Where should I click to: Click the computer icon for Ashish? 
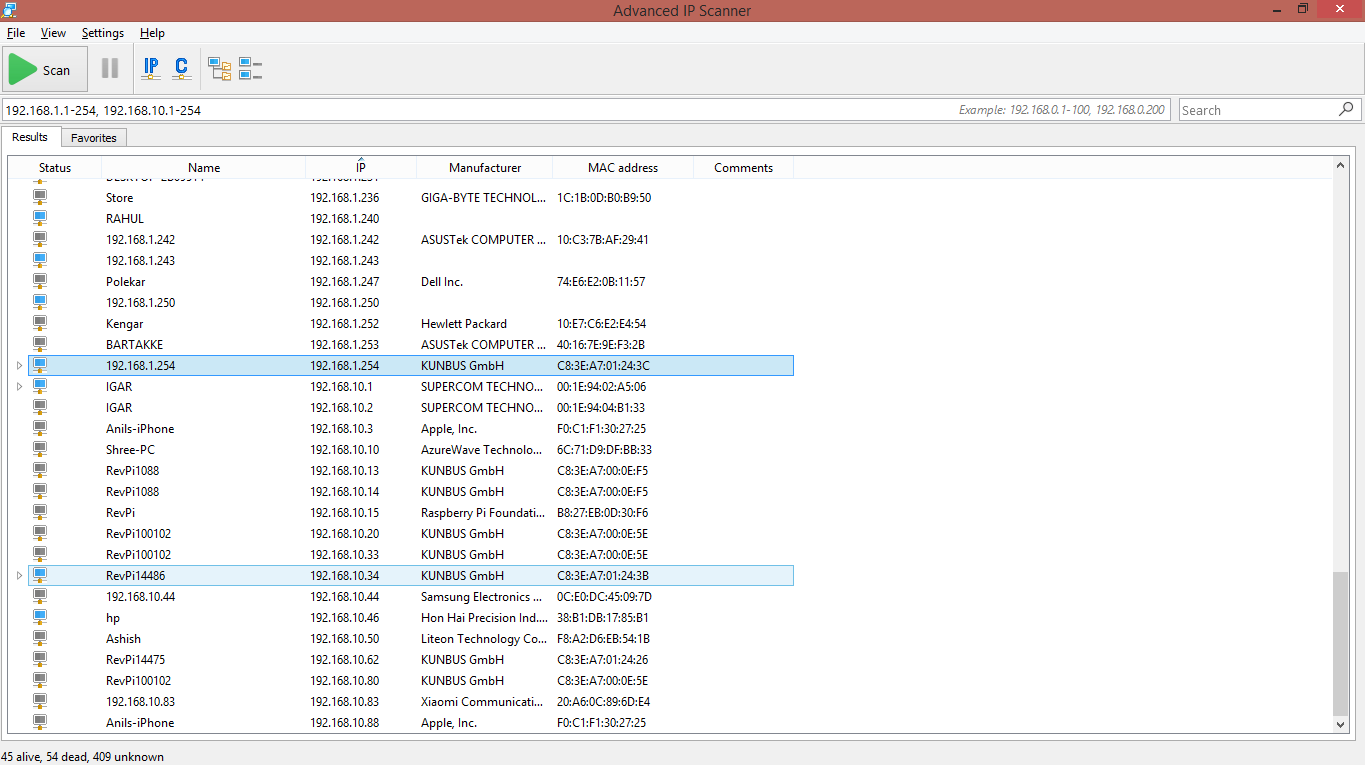click(x=40, y=639)
